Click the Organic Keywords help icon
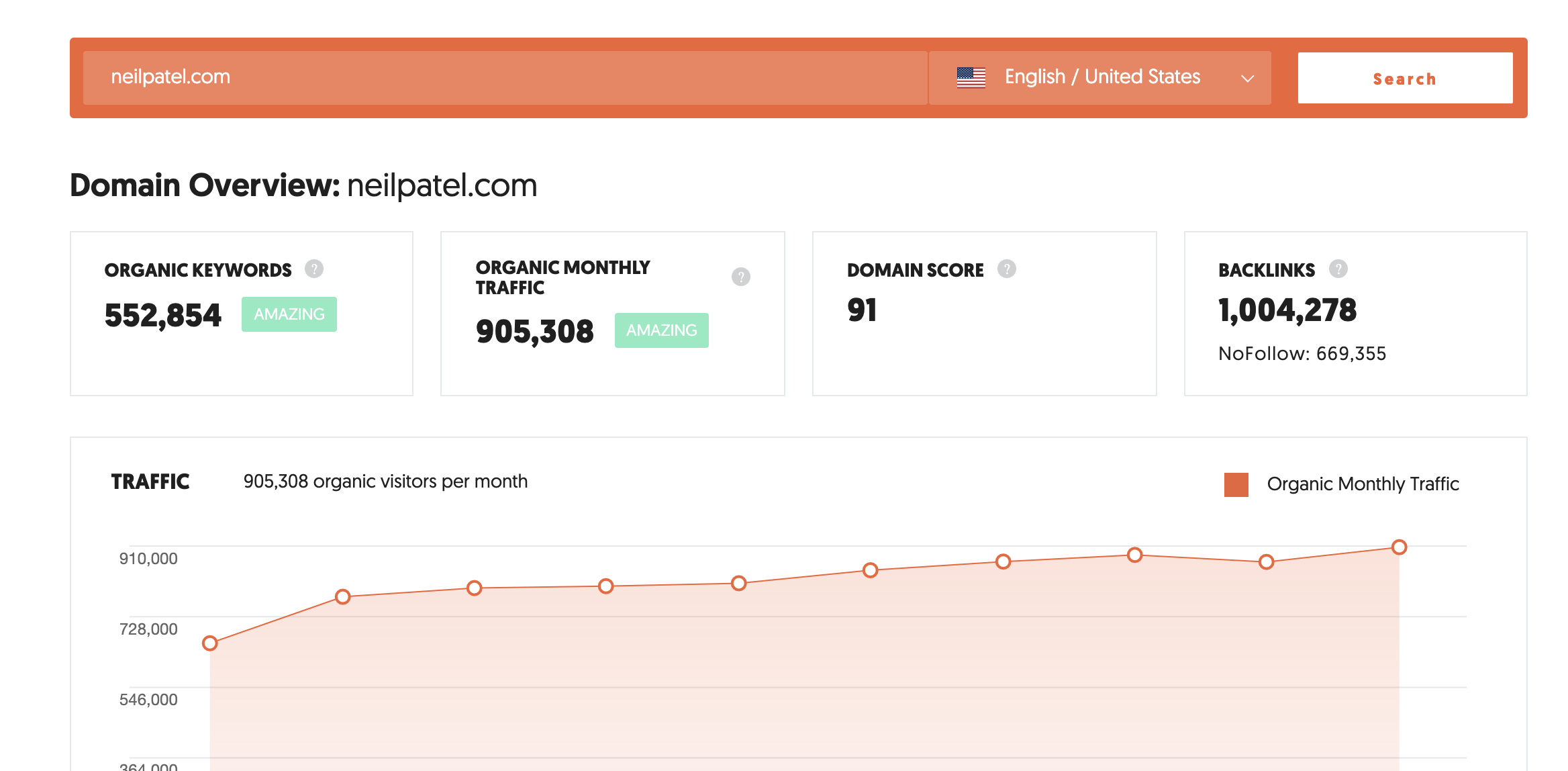This screenshot has width=1568, height=771. point(314,269)
